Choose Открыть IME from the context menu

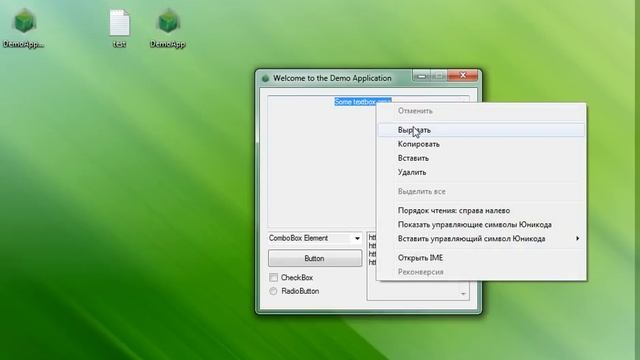click(x=481, y=258)
